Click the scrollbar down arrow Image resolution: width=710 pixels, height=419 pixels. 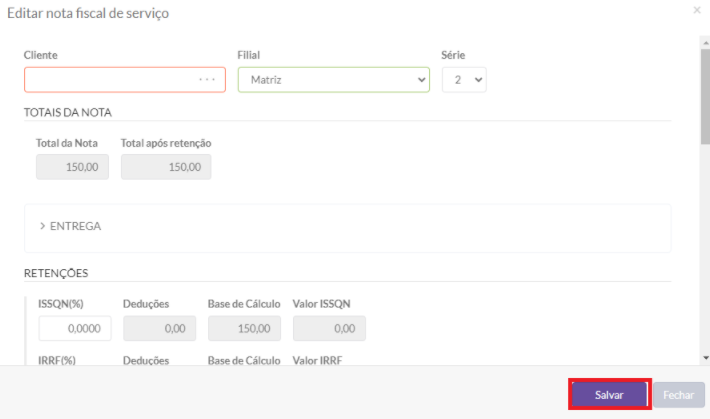tap(704, 357)
